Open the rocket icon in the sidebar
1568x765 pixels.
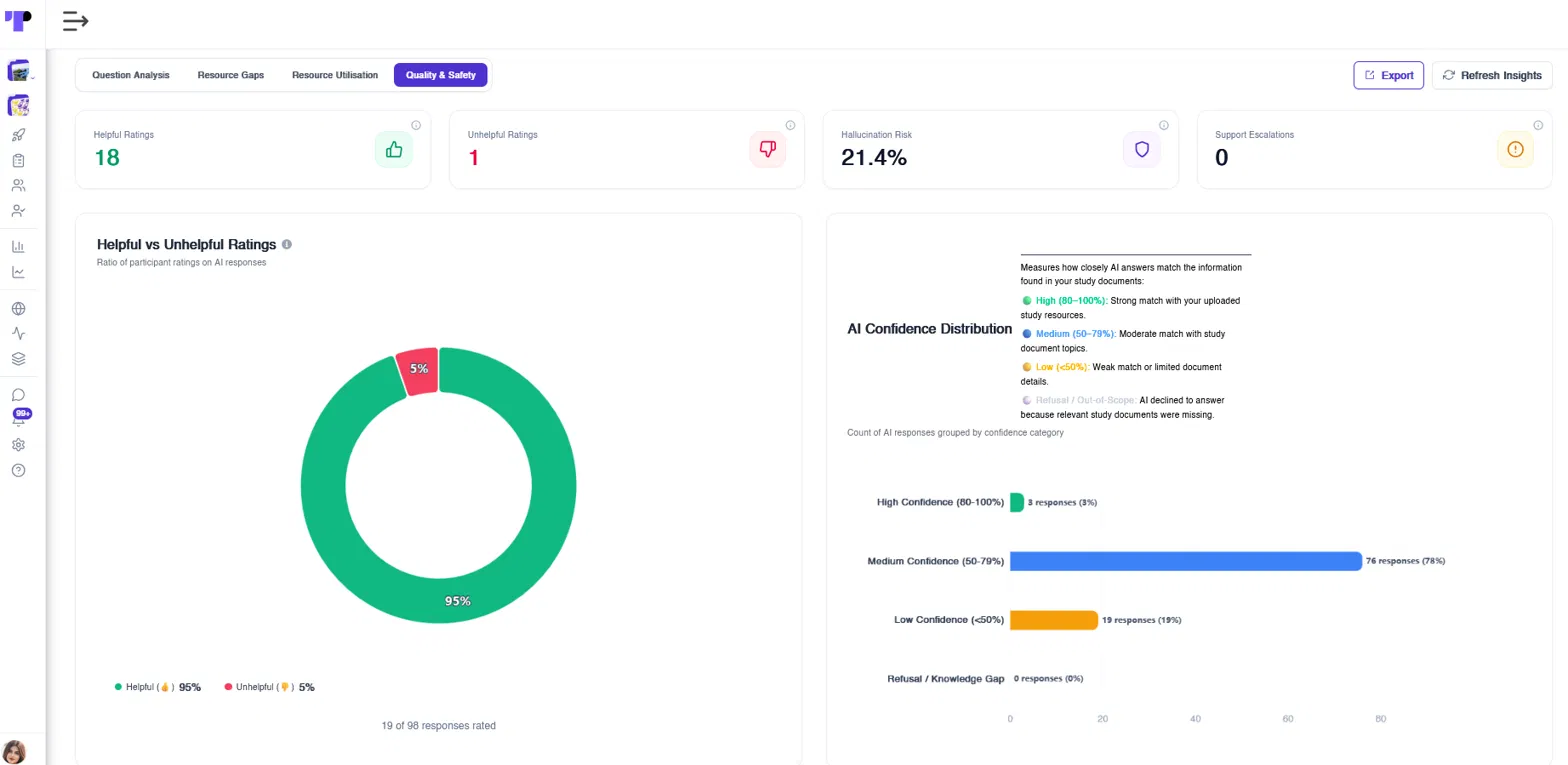pos(18,135)
